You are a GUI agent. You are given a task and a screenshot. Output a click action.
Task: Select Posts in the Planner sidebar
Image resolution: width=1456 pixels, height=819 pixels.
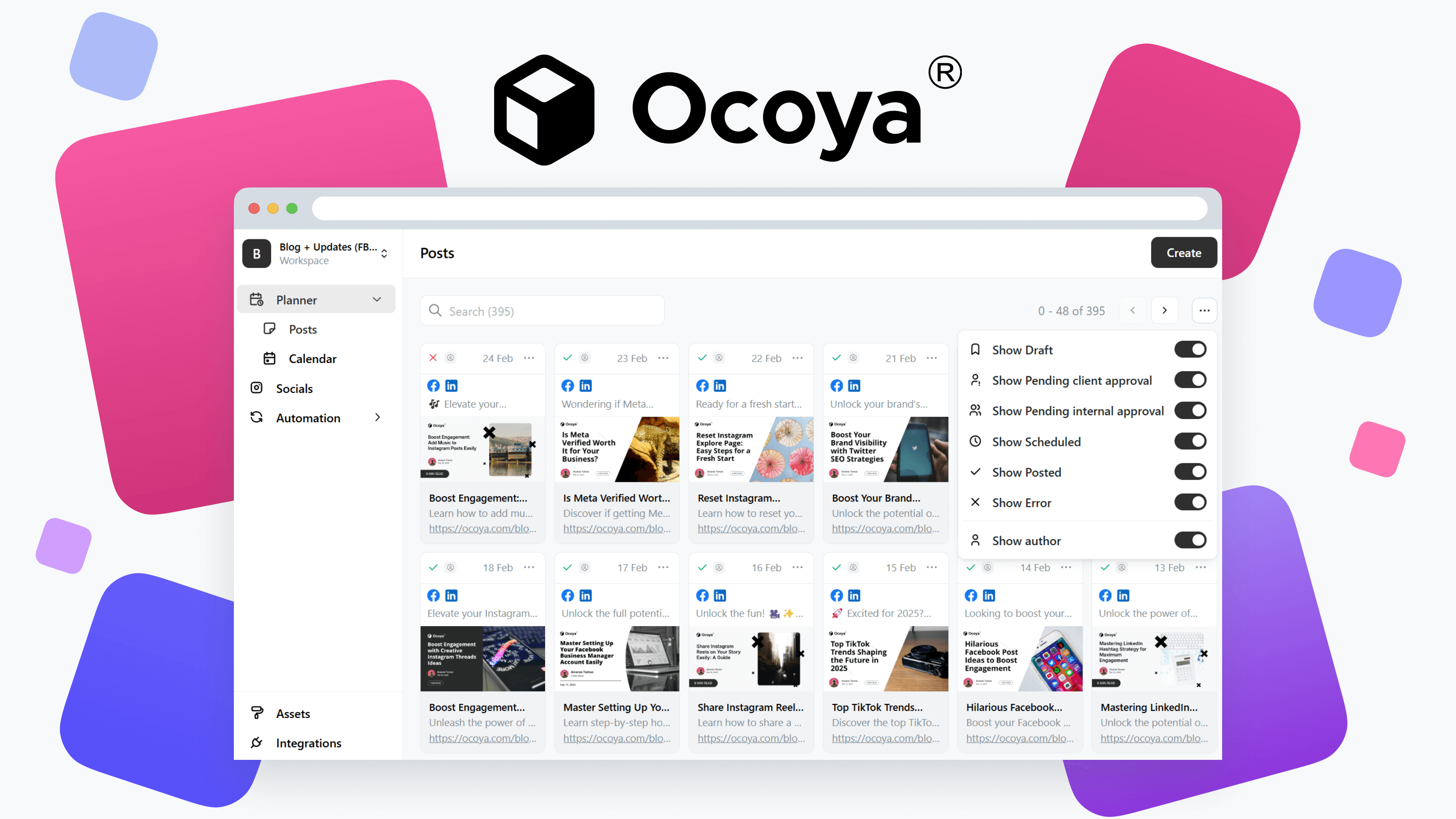tap(303, 329)
